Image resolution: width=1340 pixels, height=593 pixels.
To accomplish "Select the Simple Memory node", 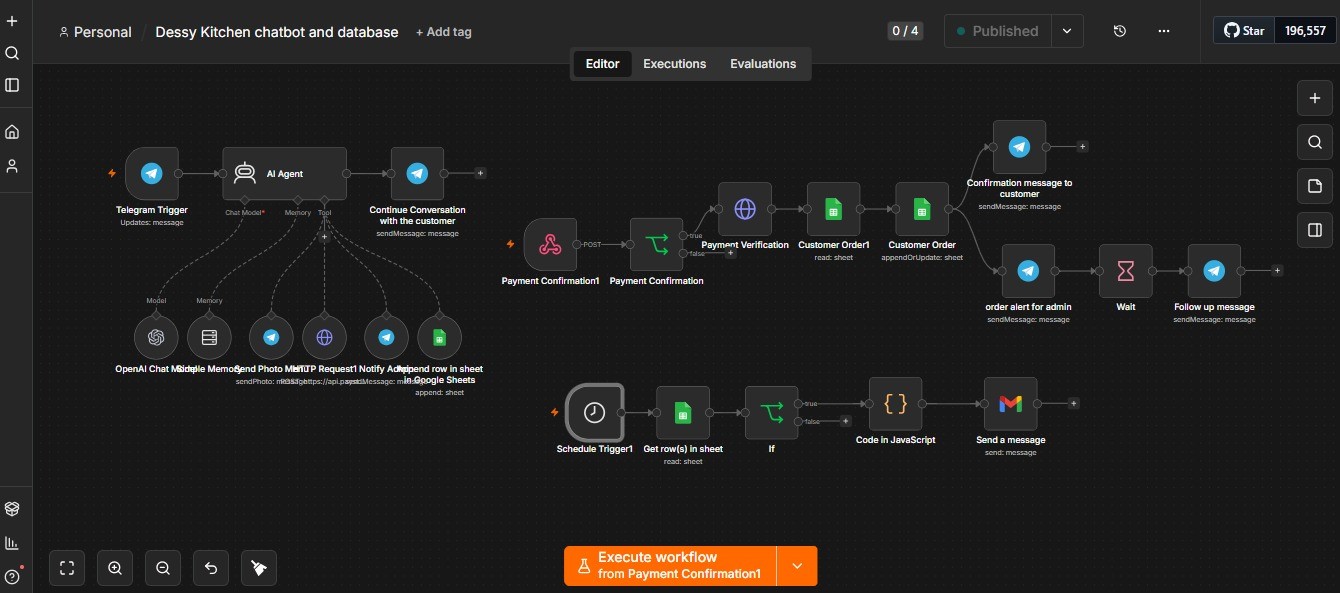I will [x=209, y=338].
